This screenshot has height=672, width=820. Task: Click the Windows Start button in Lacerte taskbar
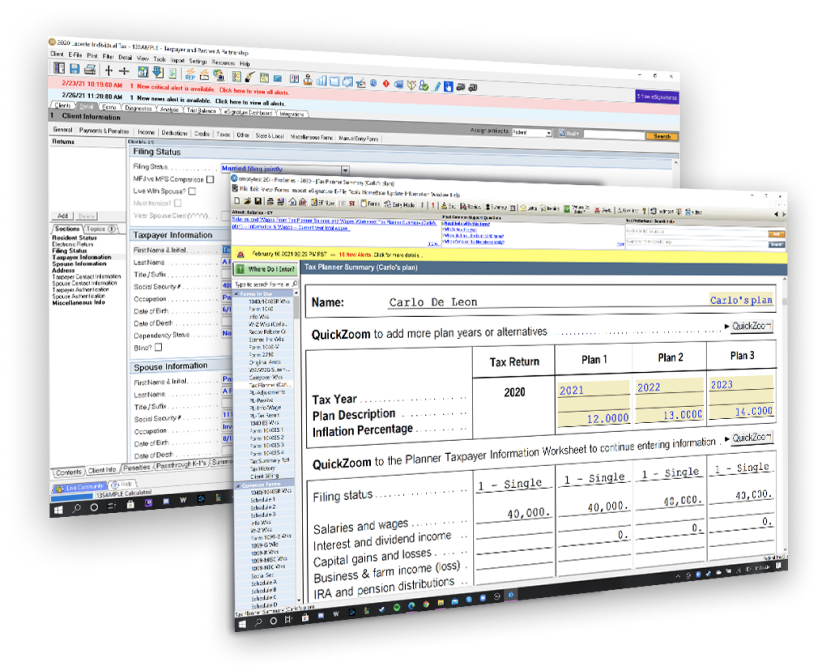click(58, 510)
